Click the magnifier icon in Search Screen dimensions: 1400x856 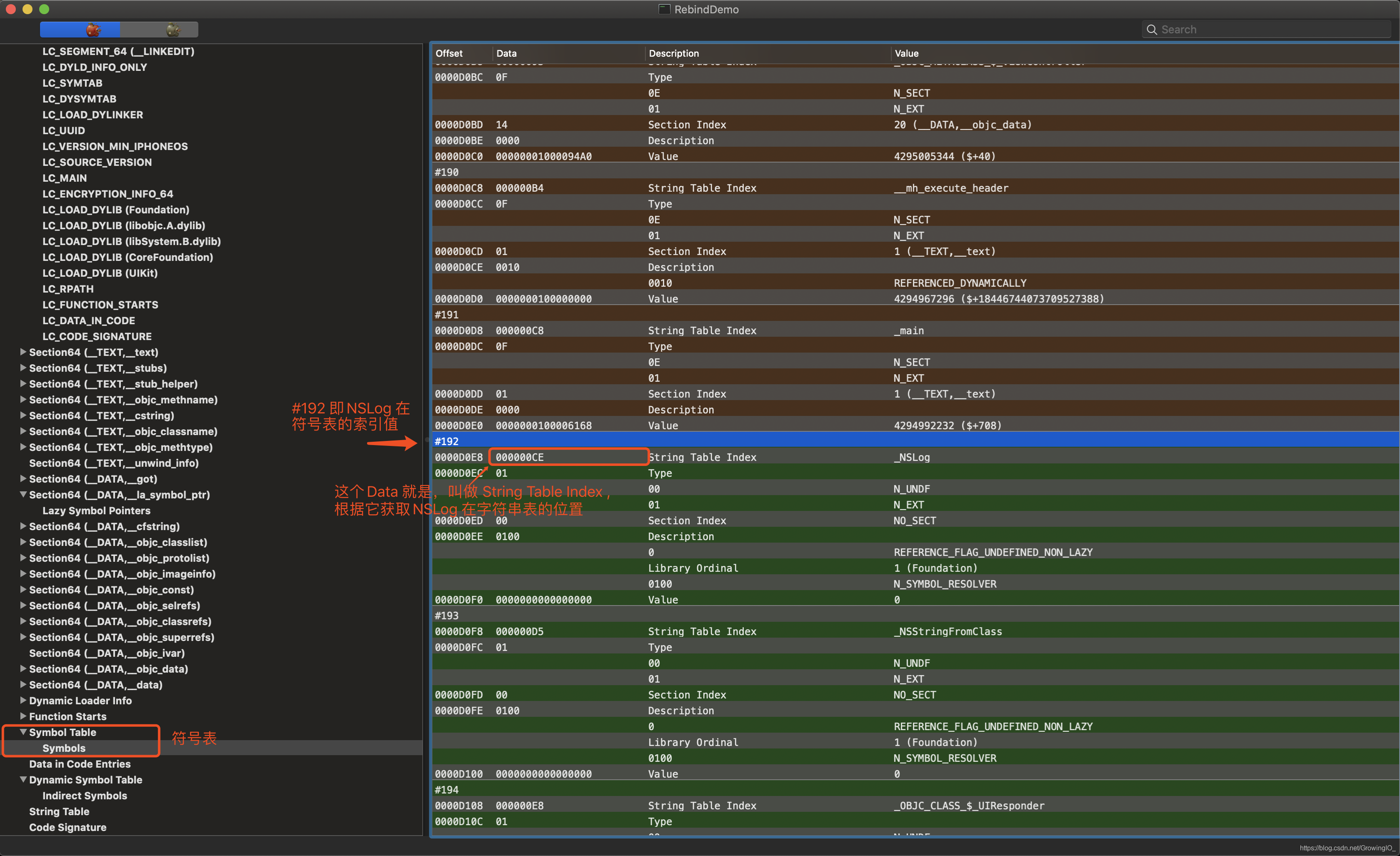[x=1152, y=30]
